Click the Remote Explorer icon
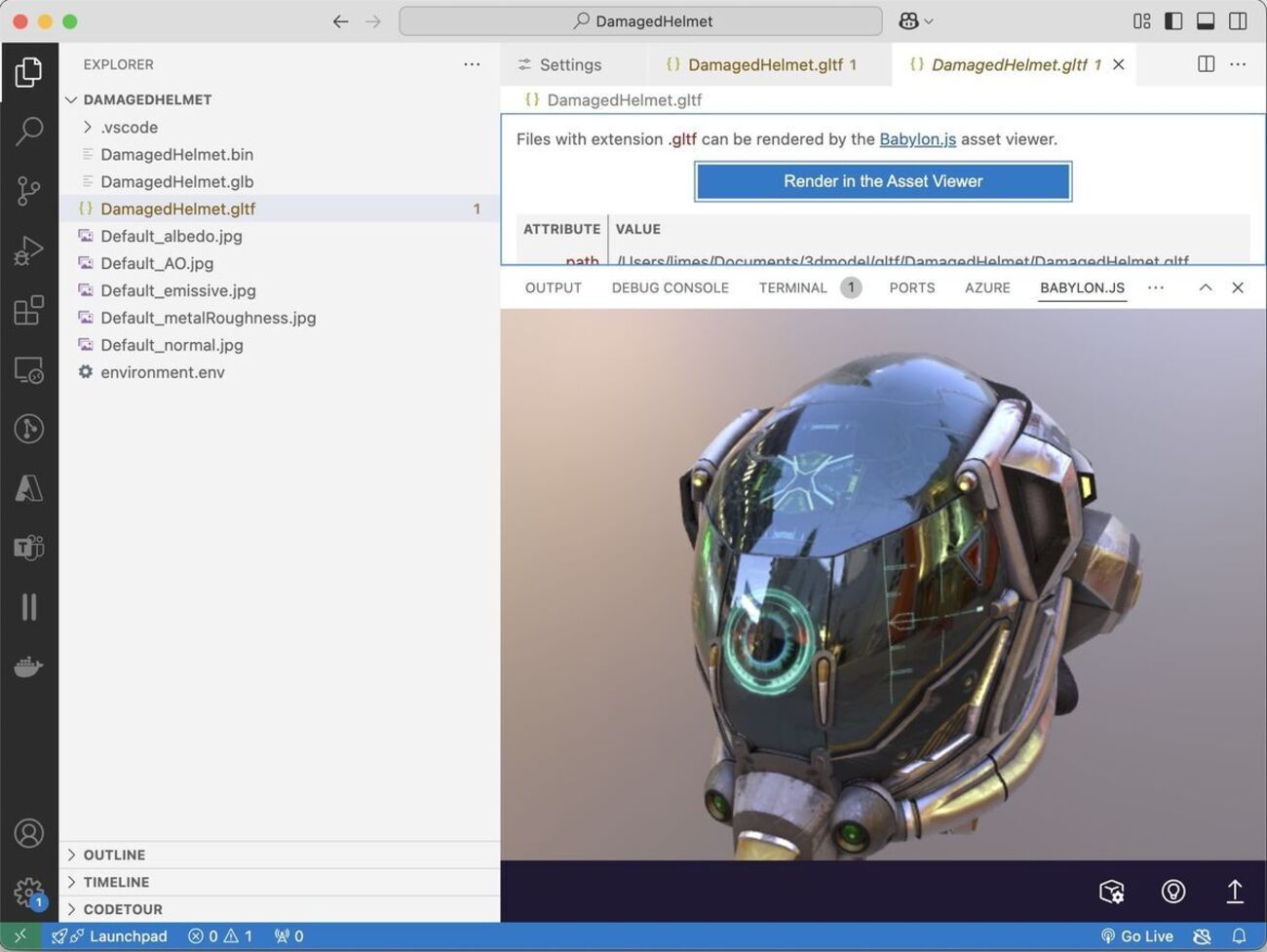 [x=29, y=370]
